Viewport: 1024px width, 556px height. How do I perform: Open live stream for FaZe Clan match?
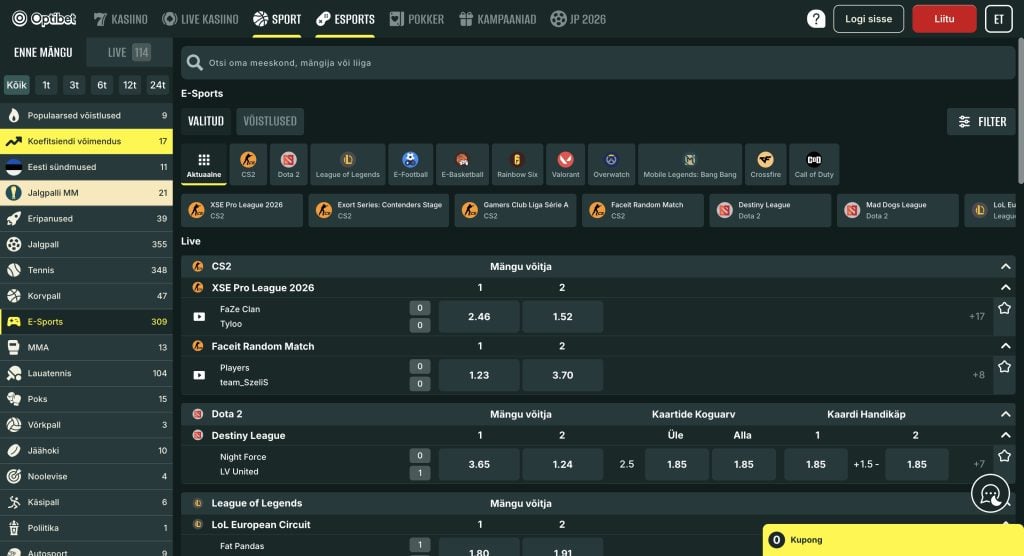[199, 317]
